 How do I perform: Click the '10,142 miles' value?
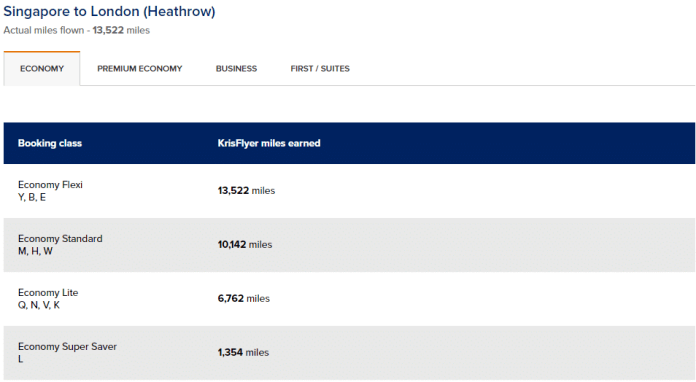tap(245, 244)
